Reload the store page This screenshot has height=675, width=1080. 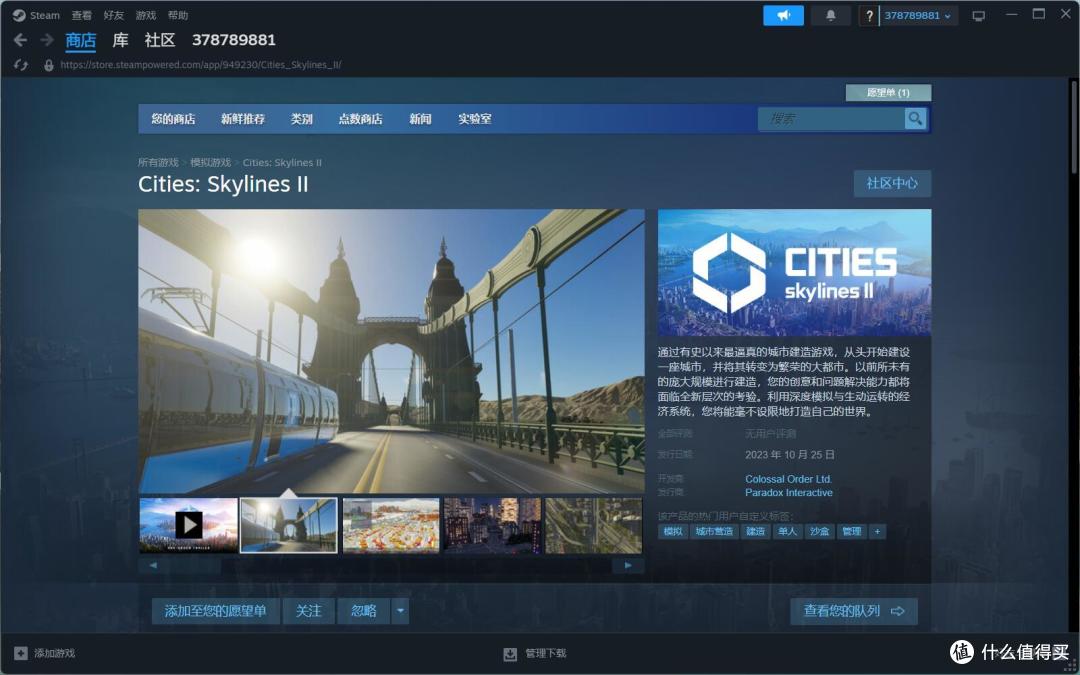[x=21, y=65]
